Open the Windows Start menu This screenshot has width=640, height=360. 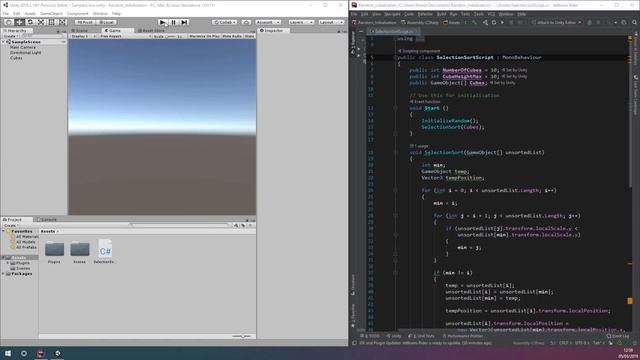click(x=8, y=353)
